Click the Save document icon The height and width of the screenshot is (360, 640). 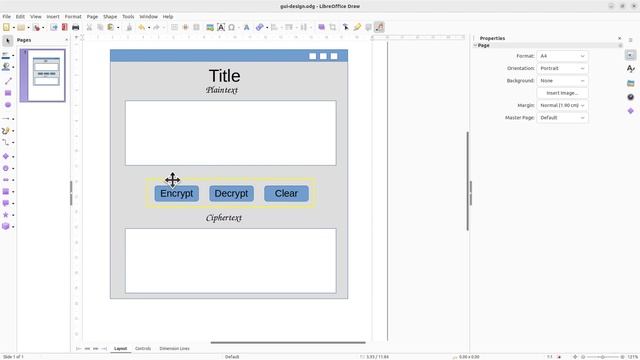[37, 27]
